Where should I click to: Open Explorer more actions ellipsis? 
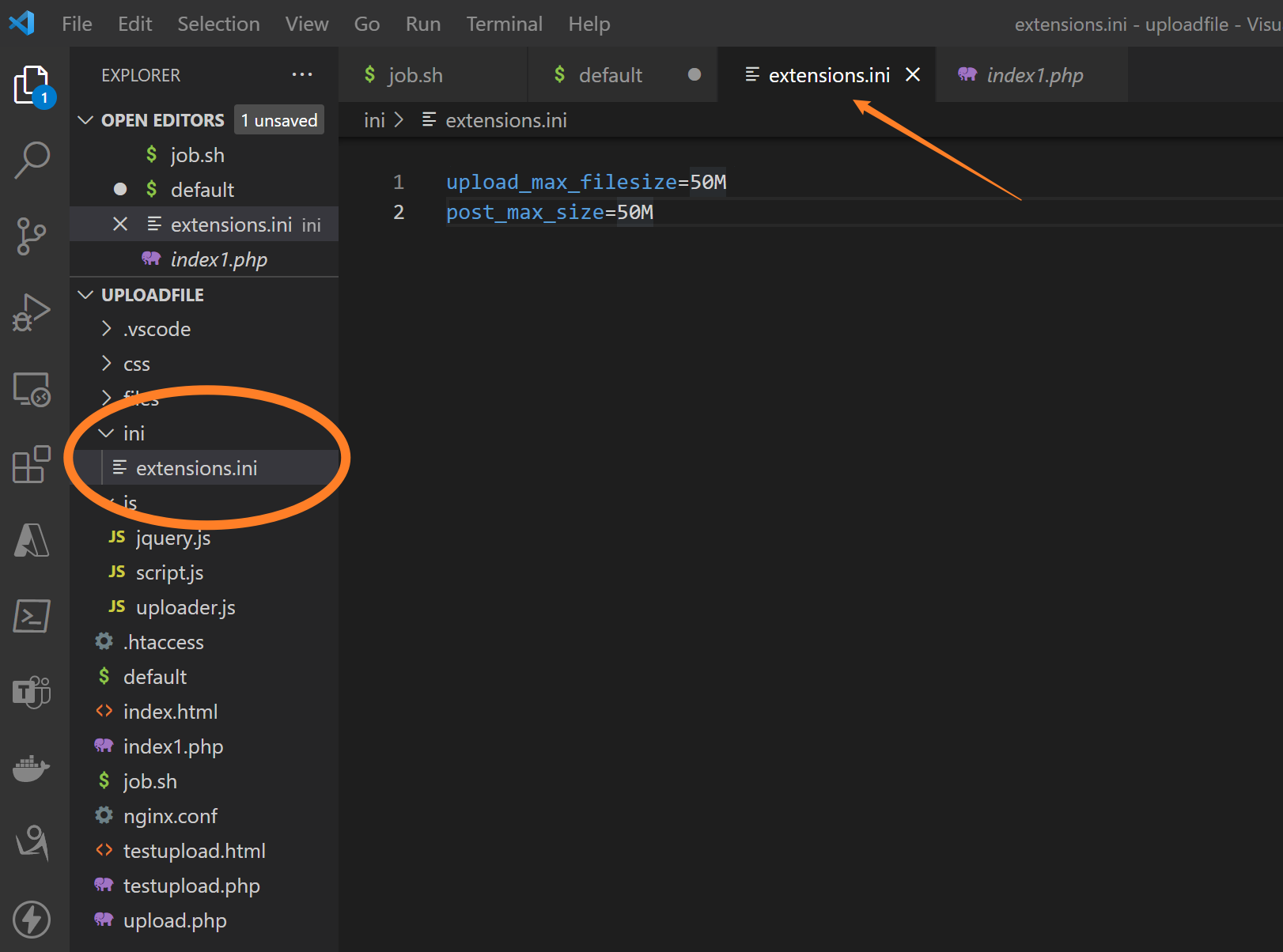pos(301,75)
